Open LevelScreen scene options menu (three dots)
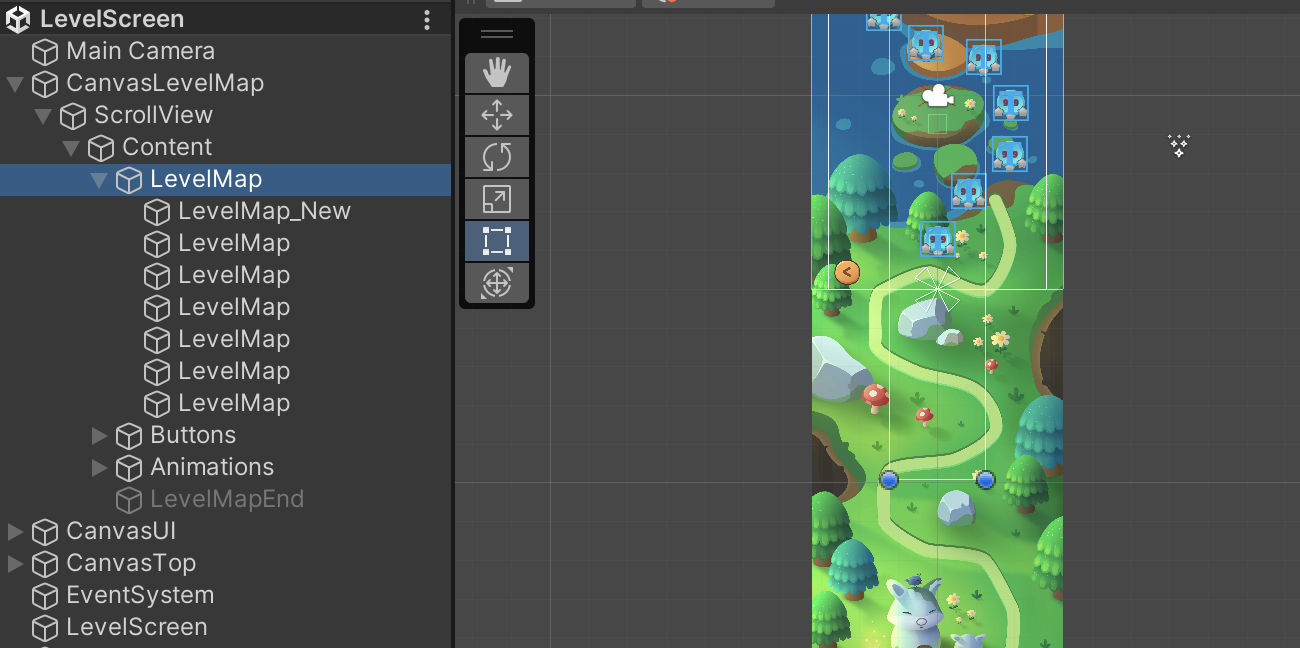Image resolution: width=1300 pixels, height=648 pixels. coord(427,19)
